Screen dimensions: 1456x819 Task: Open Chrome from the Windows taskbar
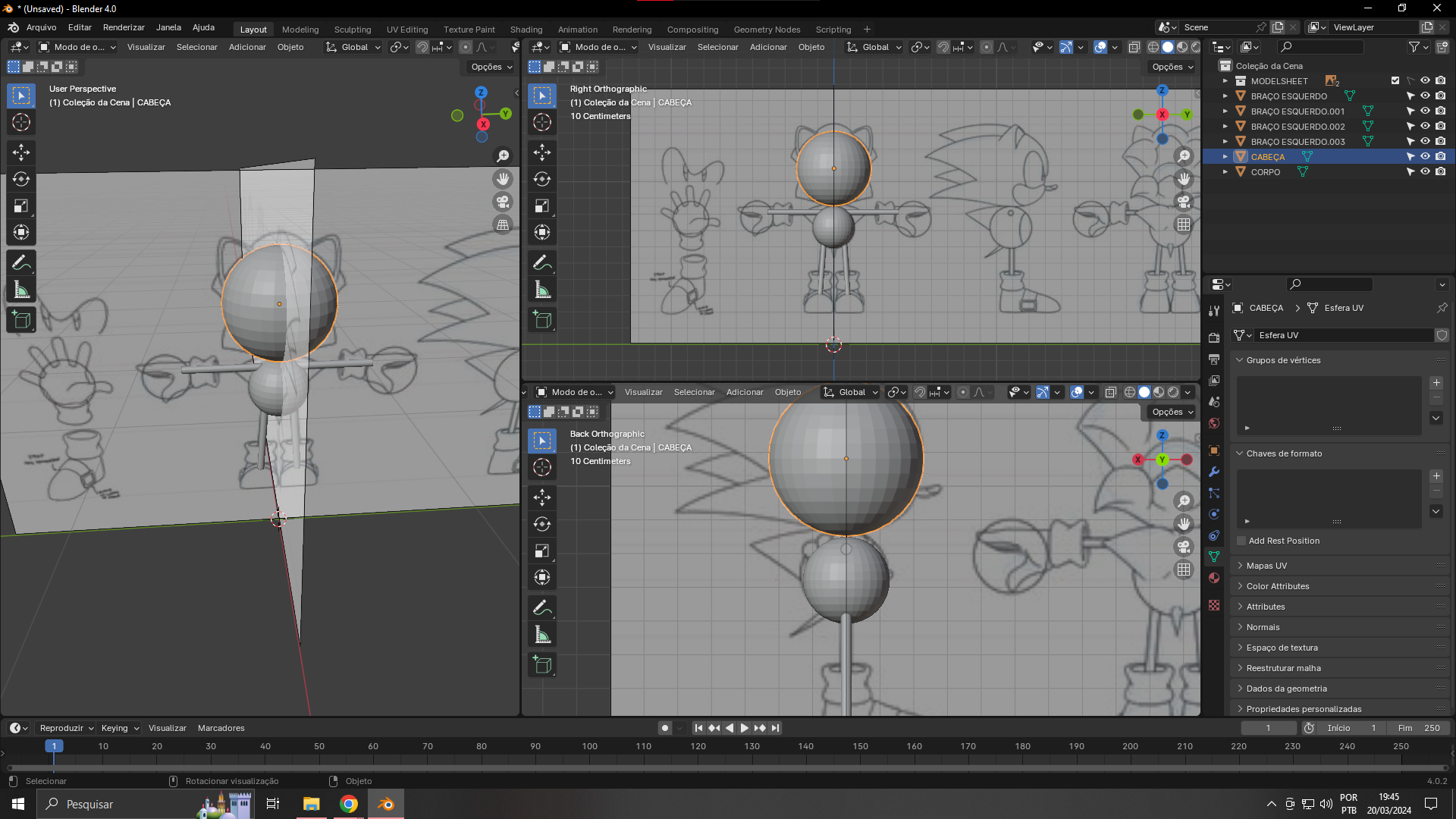tap(349, 804)
